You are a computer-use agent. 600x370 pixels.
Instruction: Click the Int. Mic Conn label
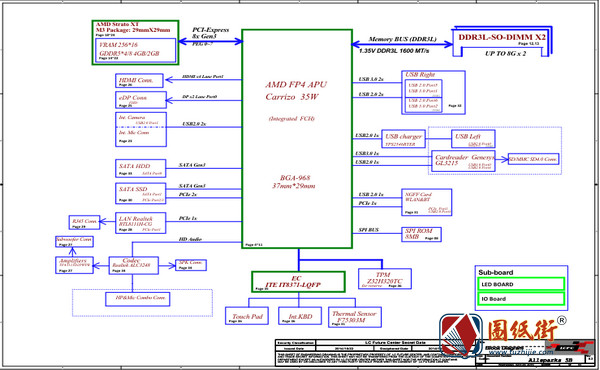134,132
